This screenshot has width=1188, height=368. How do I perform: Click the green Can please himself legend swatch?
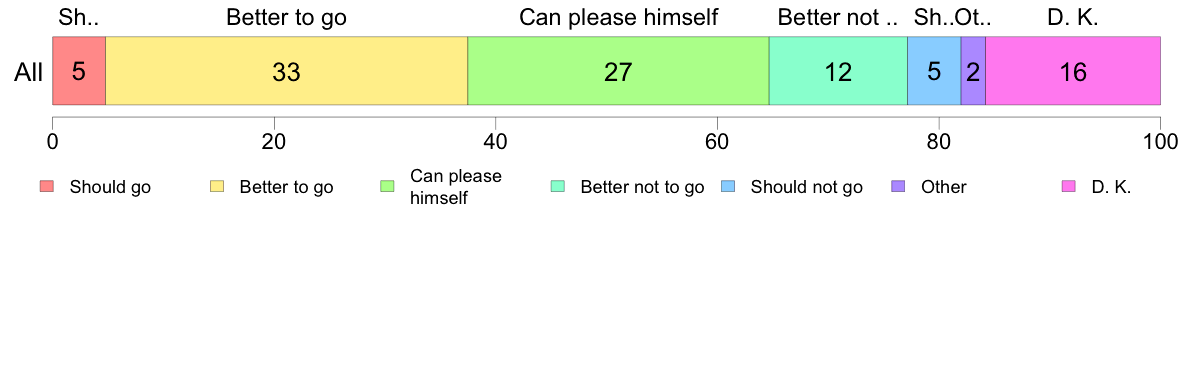coord(387,187)
